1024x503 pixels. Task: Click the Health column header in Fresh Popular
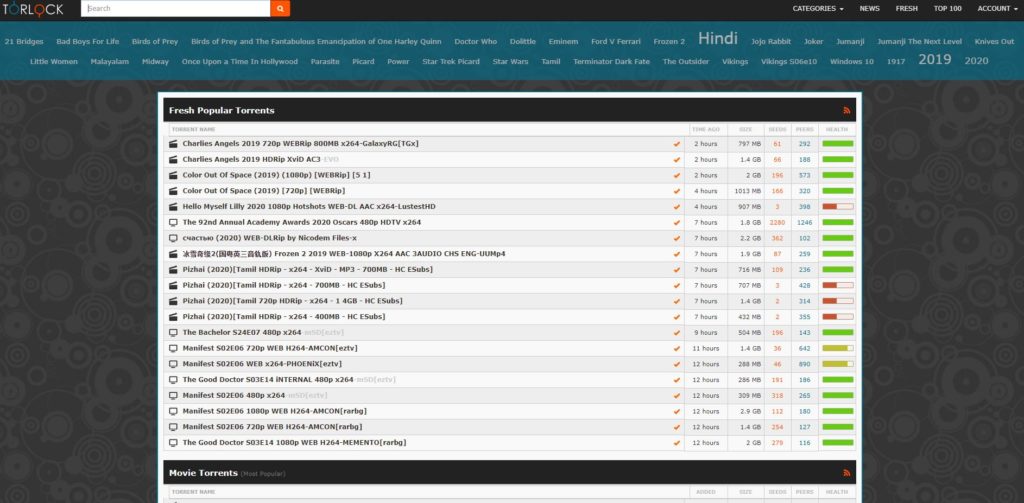(x=837, y=129)
